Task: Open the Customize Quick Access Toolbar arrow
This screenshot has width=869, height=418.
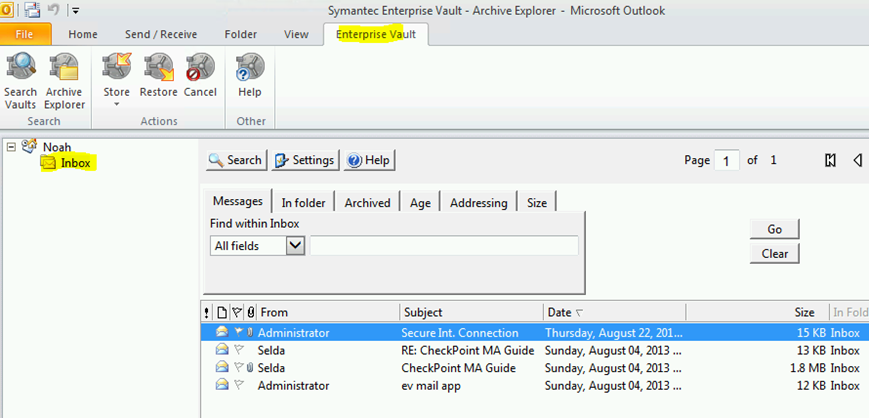Action: tap(75, 11)
